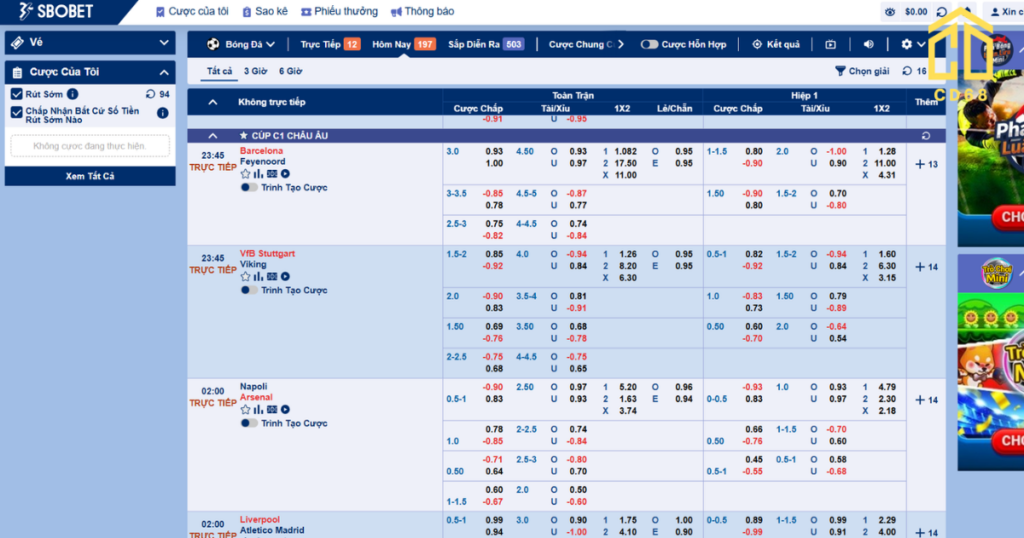The image size is (1024, 538).
Task: Open statistics icon for Napoli match
Action: click(259, 410)
